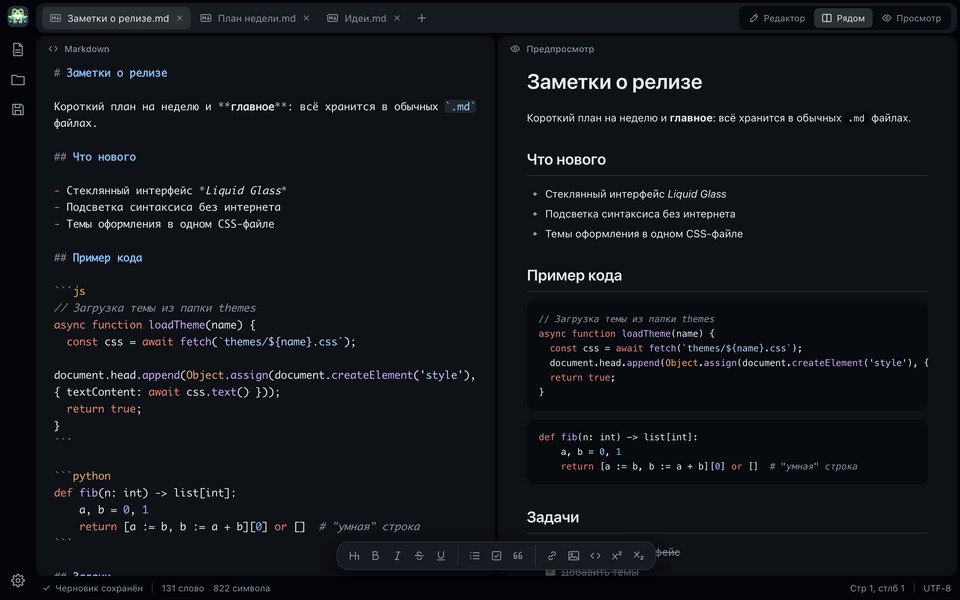Image resolution: width=960 pixels, height=600 pixels.
Task: Insert a blockquote
Action: coord(518,556)
